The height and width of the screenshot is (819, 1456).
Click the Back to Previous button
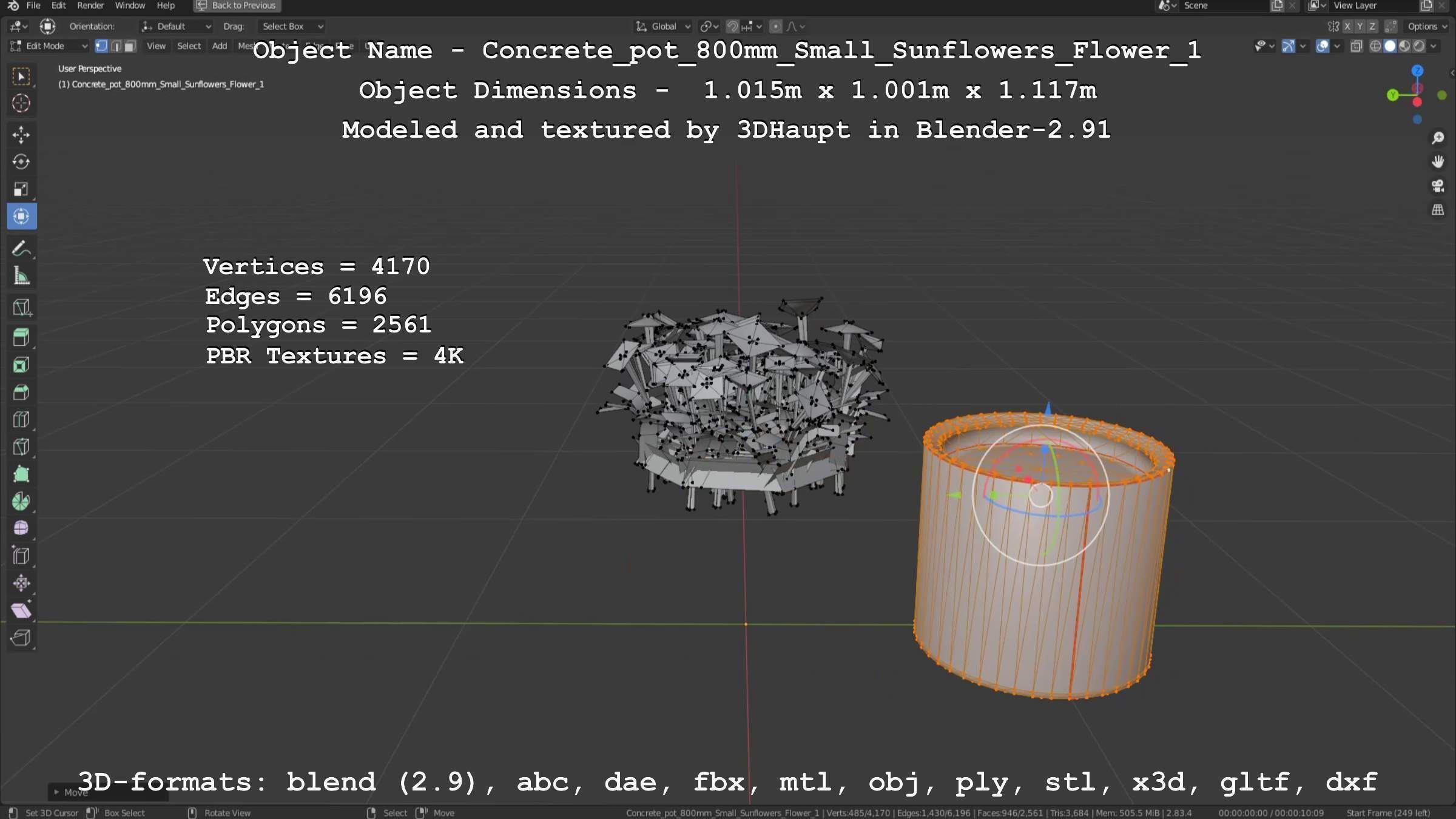coord(237,5)
